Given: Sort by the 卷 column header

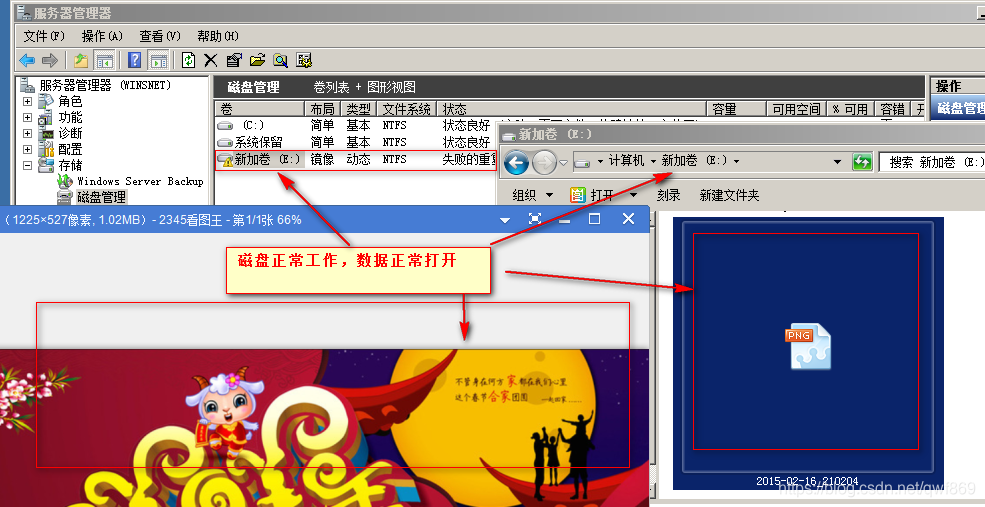Looking at the screenshot, I should [x=259, y=109].
